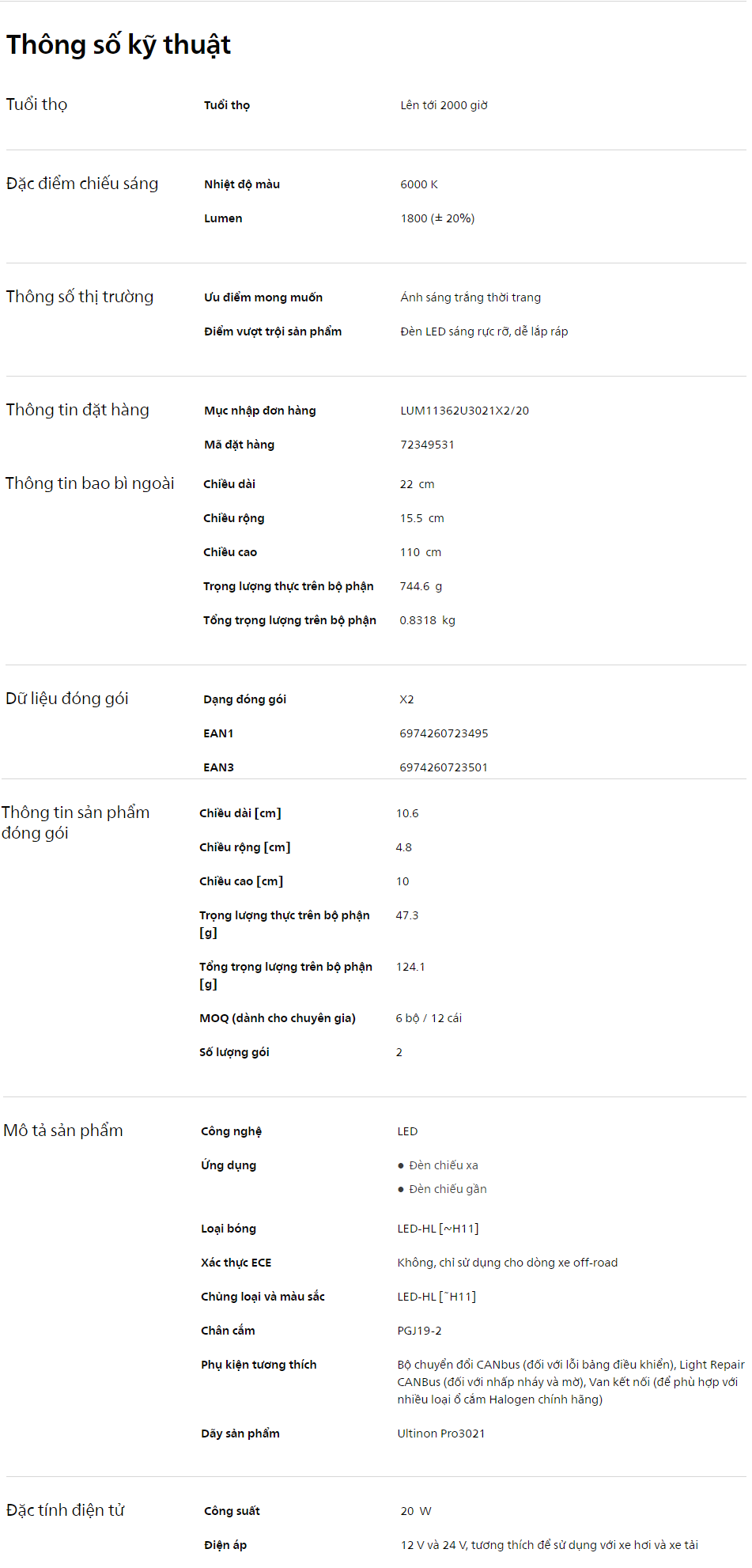Image resolution: width=752 pixels, height=1568 pixels.
Task: Select the EAN1 code 6974260723495
Action: click(x=444, y=733)
